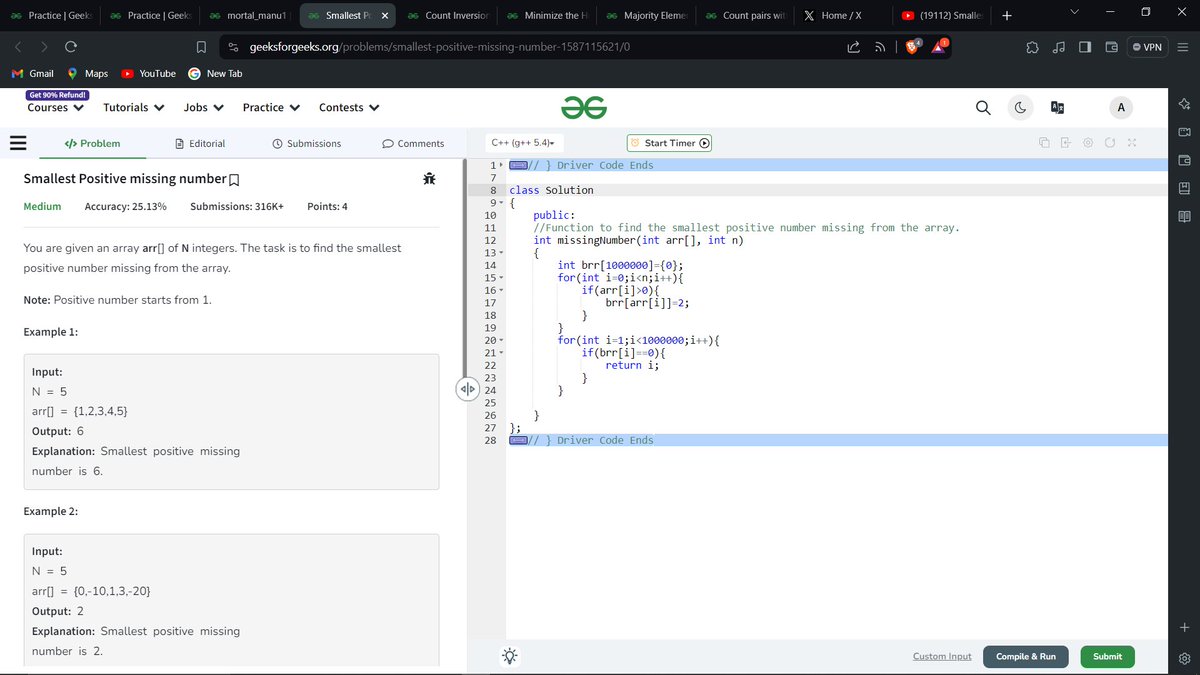The image size is (1200, 675).
Task: Click the Compile & Run button
Action: (1026, 656)
